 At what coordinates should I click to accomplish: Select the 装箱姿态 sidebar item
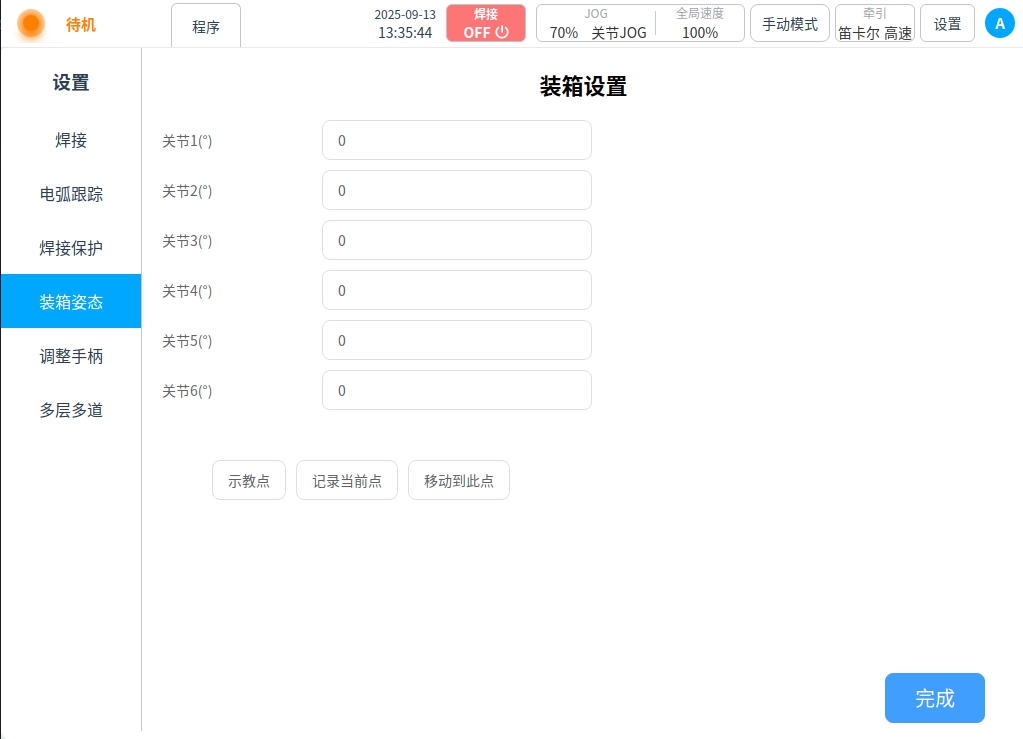point(71,302)
